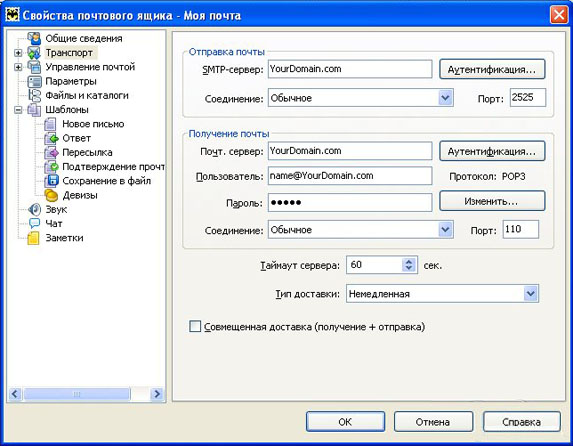Open the Девизы coins icon

point(52,195)
